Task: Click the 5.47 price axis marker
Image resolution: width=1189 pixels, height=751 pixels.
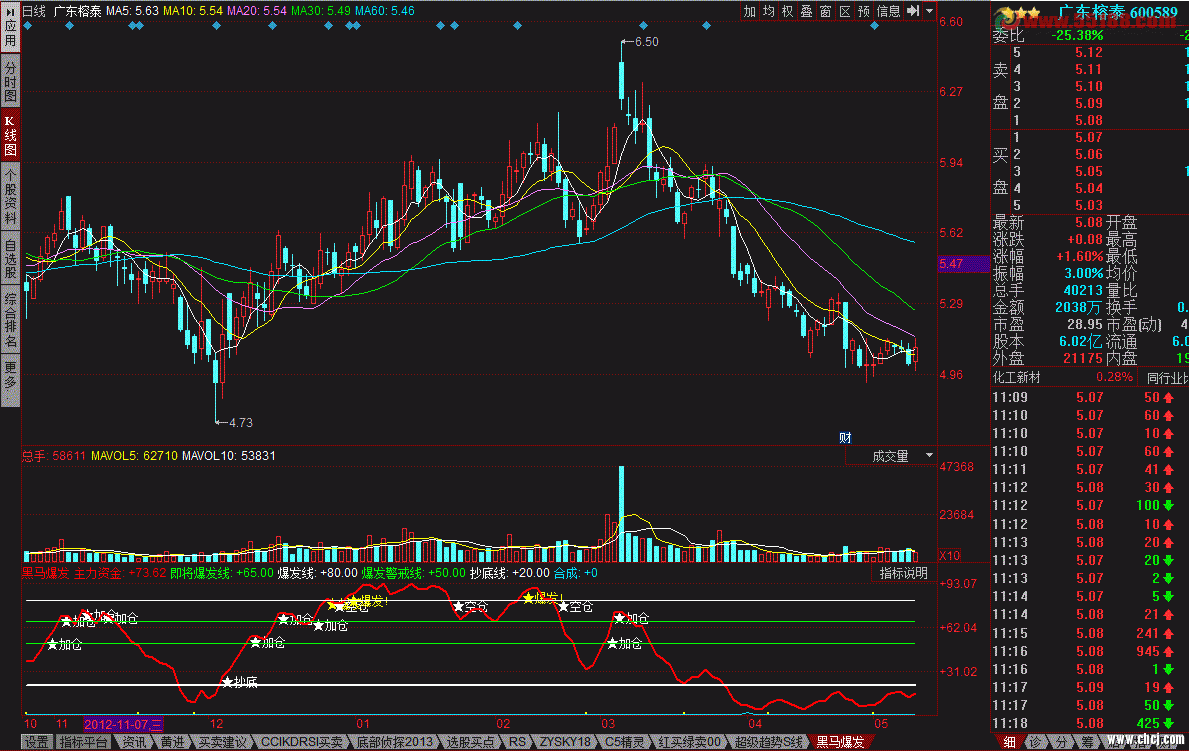Action: (x=964, y=264)
